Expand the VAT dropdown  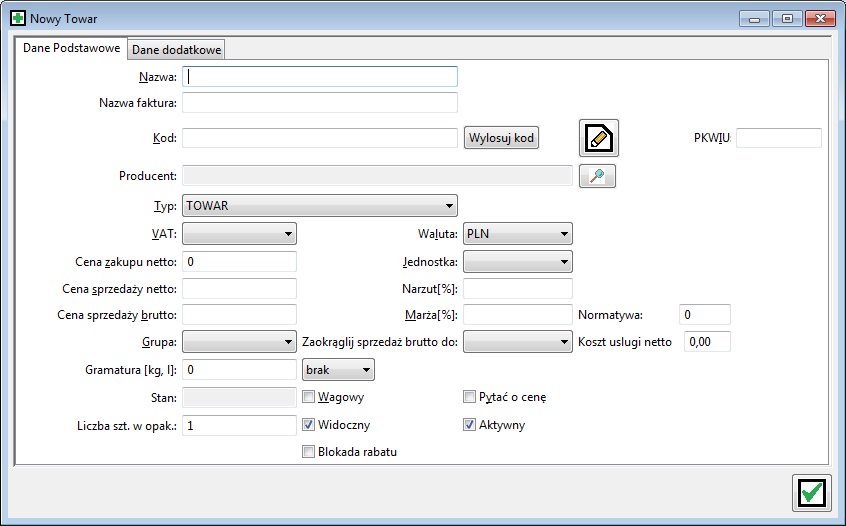click(x=240, y=234)
